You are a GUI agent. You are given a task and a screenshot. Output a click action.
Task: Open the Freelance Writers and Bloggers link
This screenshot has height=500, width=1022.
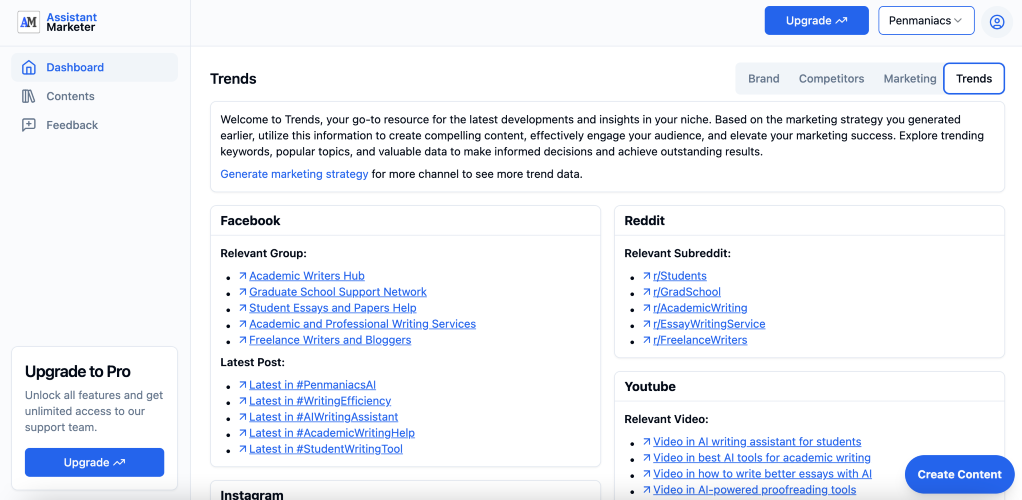330,340
